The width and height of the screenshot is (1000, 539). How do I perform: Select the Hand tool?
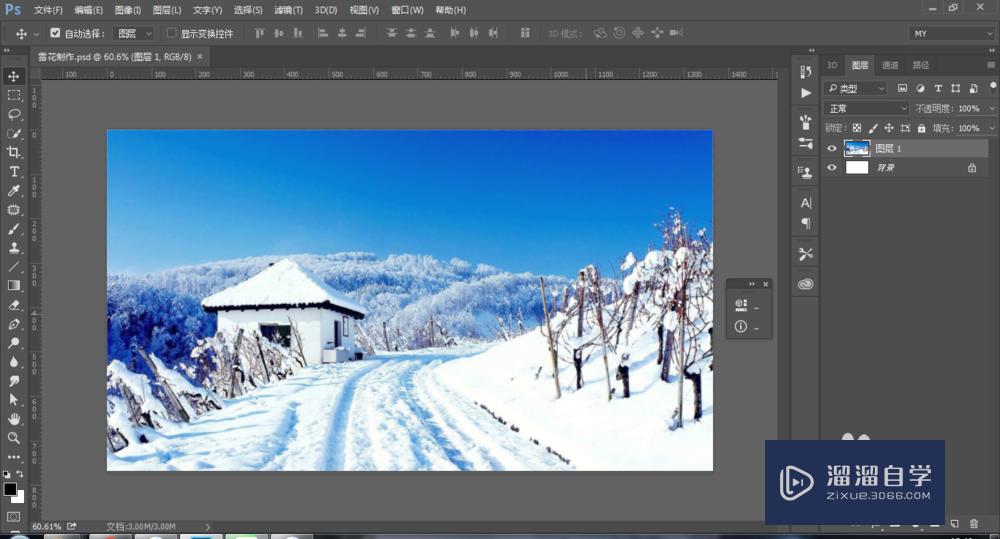pyautogui.click(x=13, y=419)
